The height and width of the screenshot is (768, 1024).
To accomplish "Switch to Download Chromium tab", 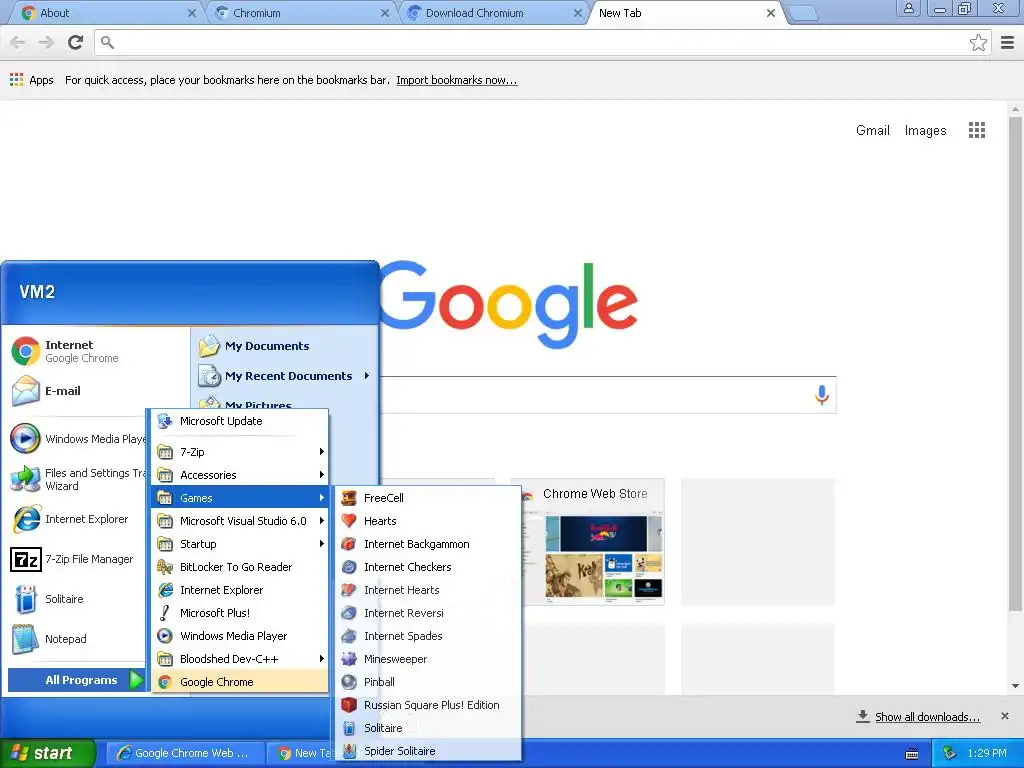I will pyautogui.click(x=494, y=13).
